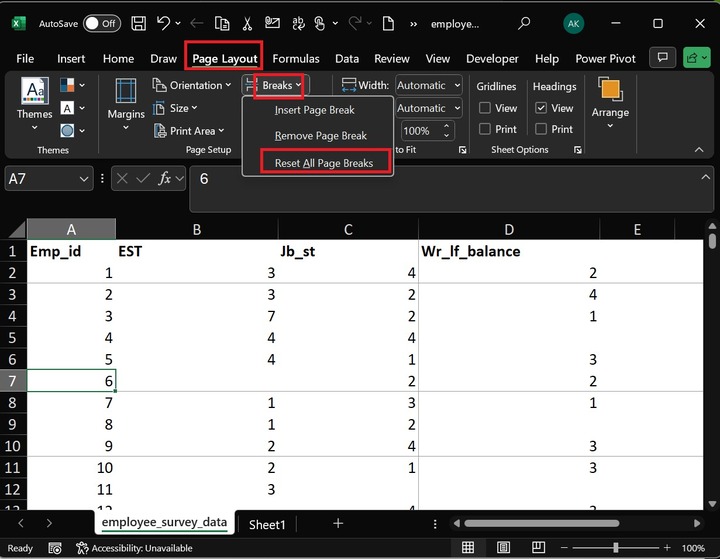Viewport: 720px width, 559px height.
Task: Click the Undo arrow icon
Action: click(164, 23)
